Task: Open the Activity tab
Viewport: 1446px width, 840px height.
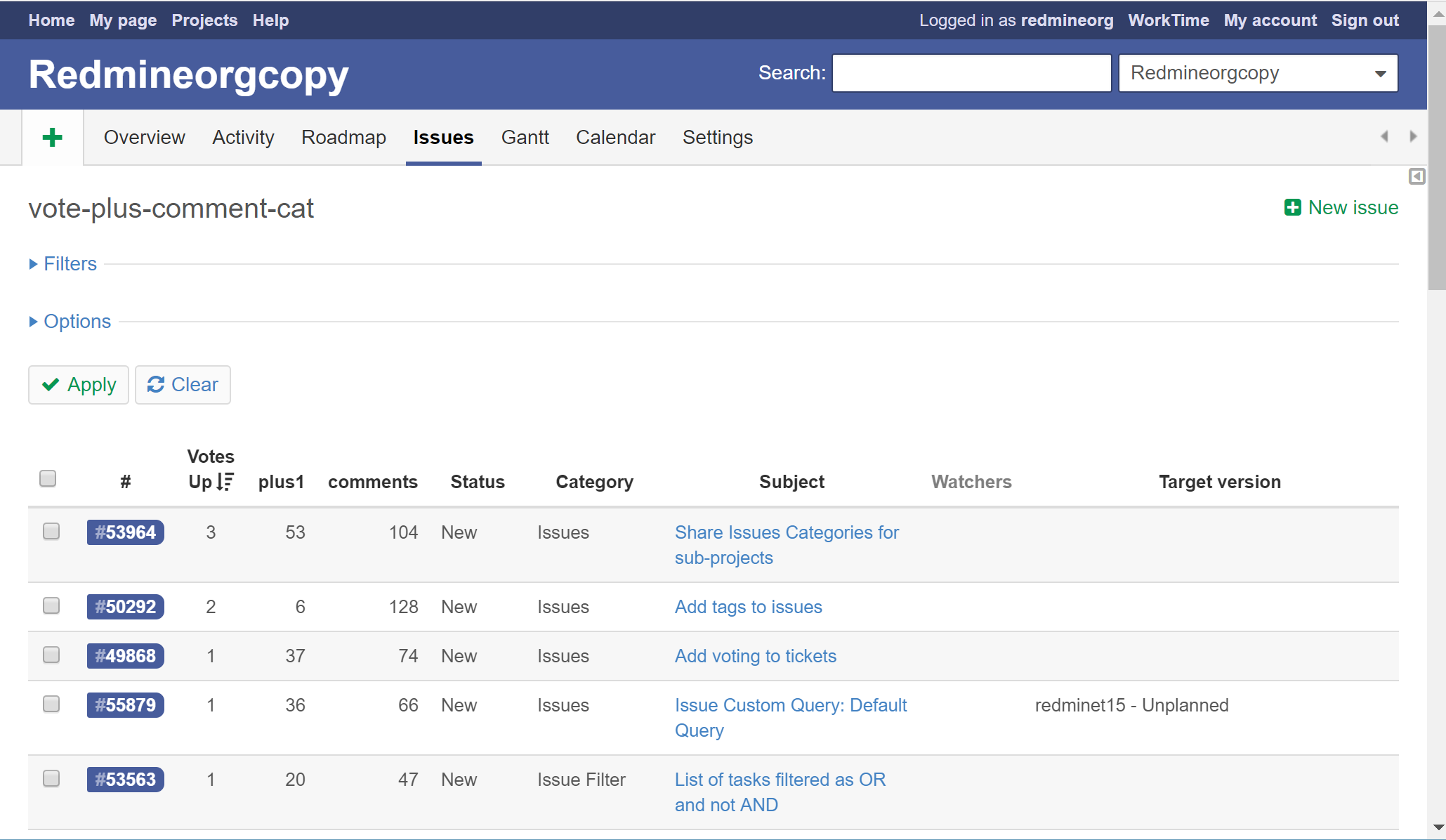Action: 243,137
